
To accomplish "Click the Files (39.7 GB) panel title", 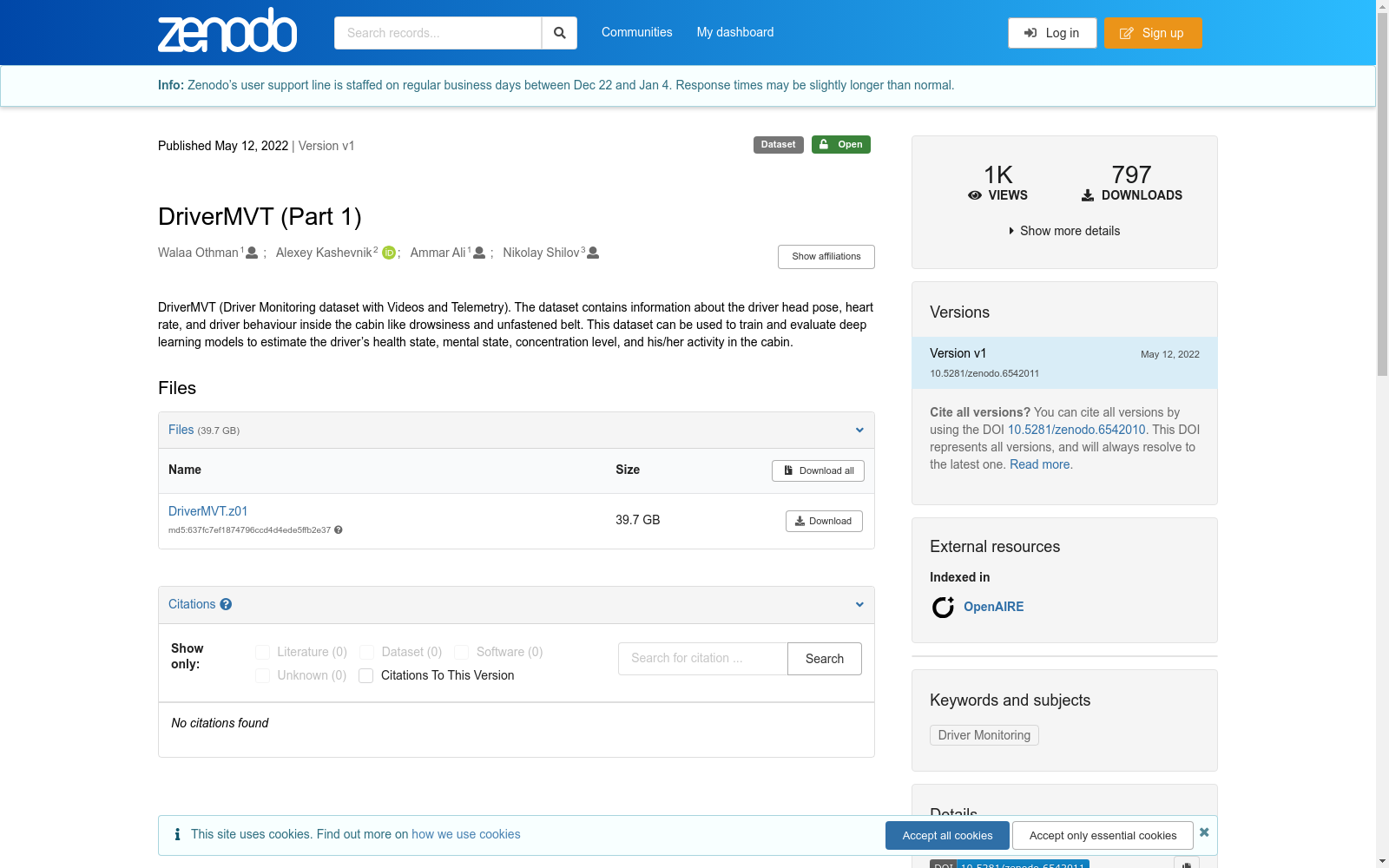I will pyautogui.click(x=204, y=430).
